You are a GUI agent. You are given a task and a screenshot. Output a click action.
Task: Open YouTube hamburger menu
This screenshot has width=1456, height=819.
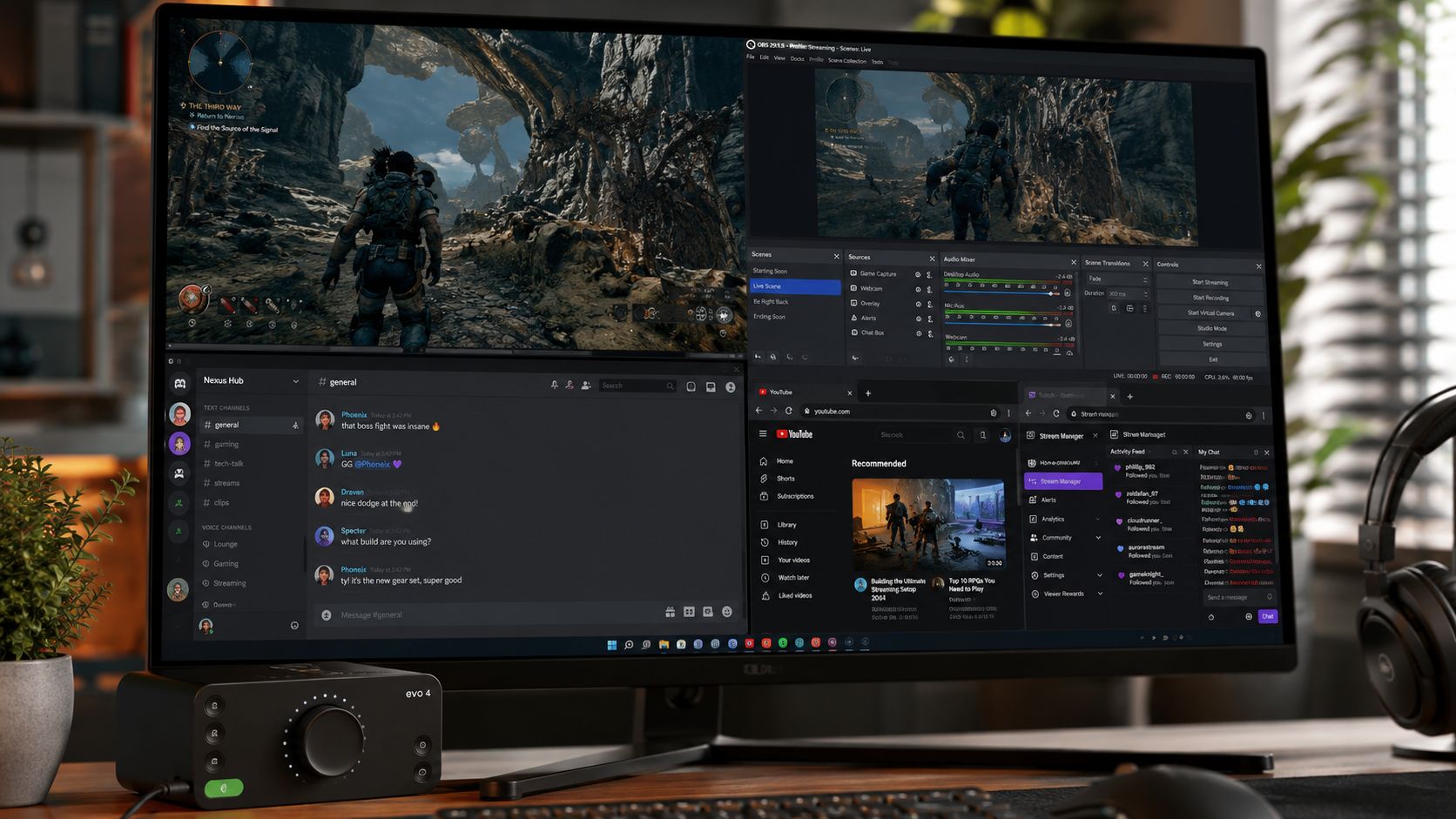point(763,433)
